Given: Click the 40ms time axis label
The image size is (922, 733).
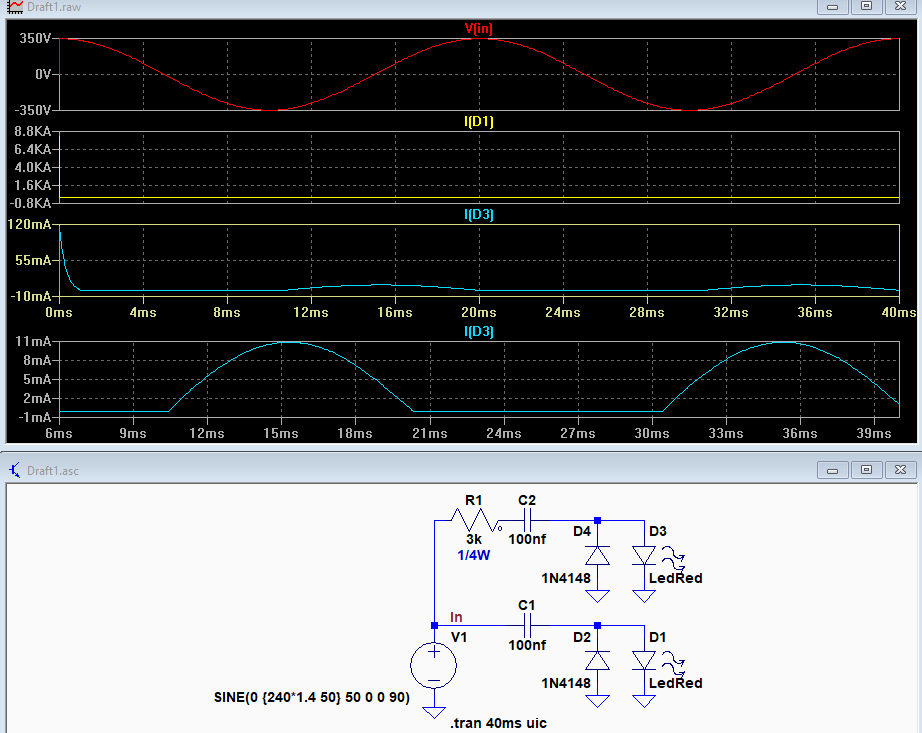Looking at the screenshot, I should (898, 312).
